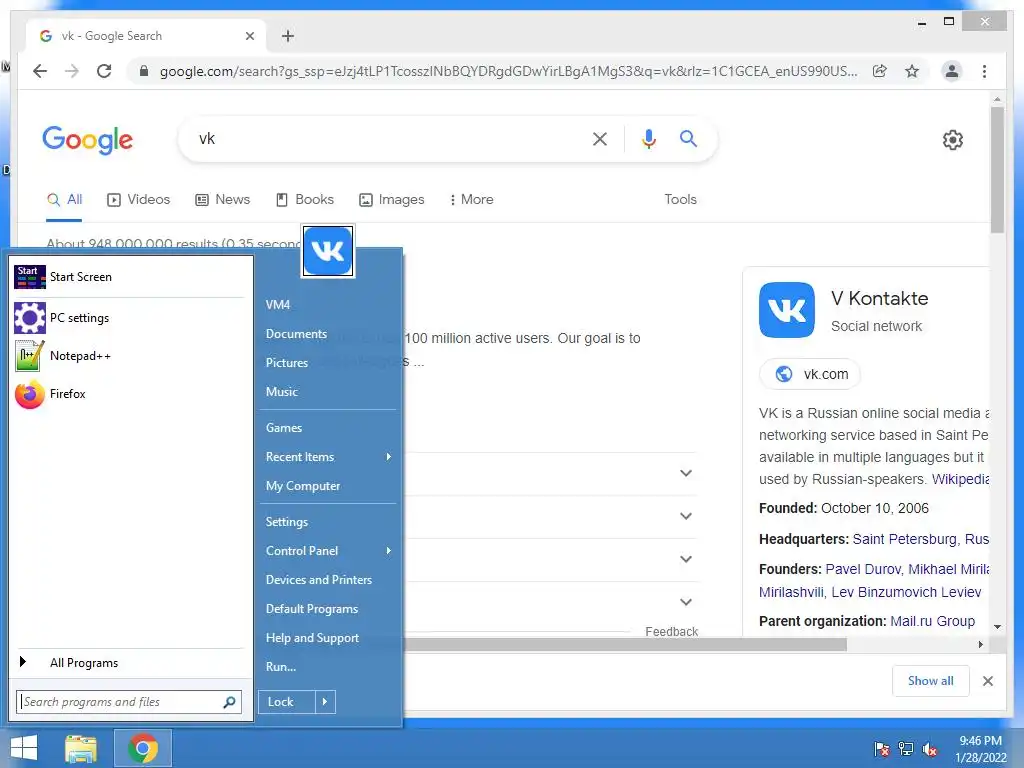
Task: Submit search with the magnifier icon
Action: [688, 138]
